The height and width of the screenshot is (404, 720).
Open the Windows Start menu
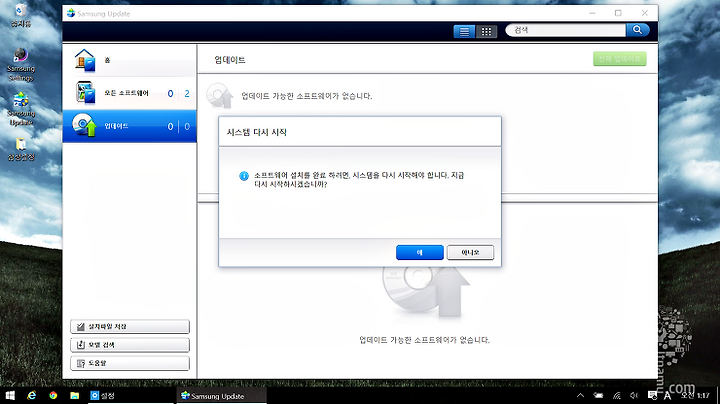click(10, 395)
